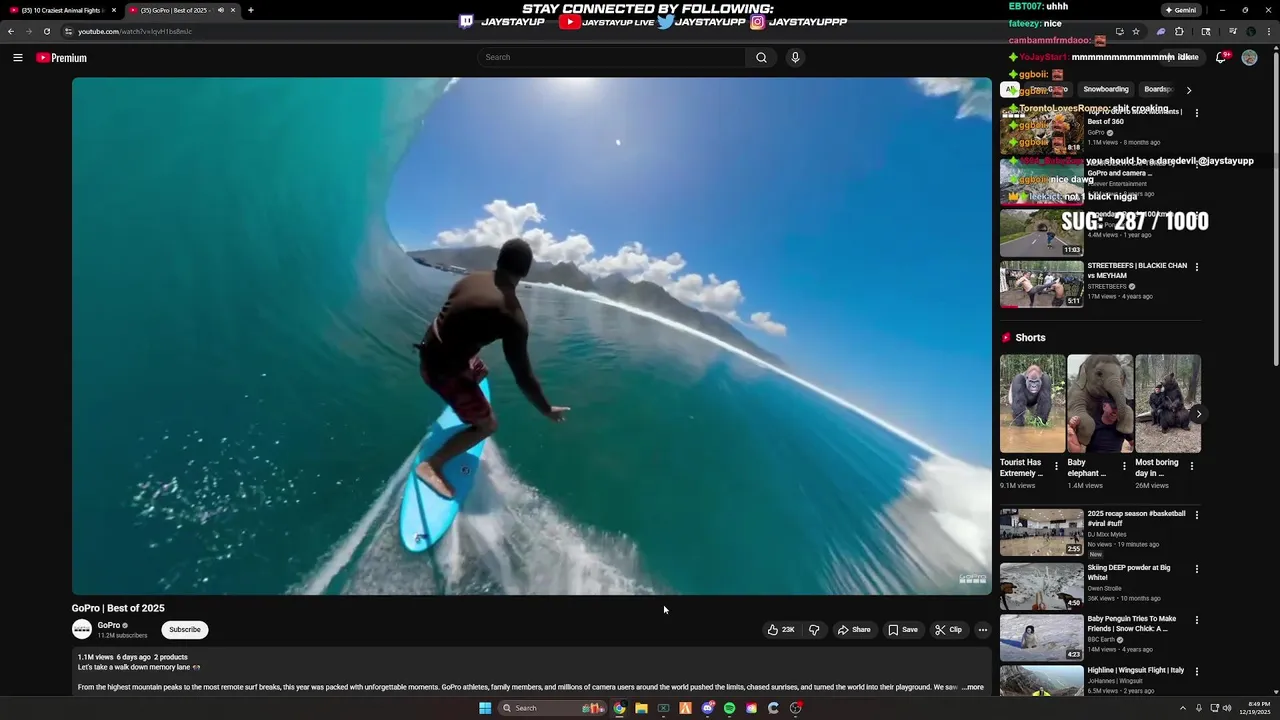Save the video to a playlist
This screenshot has width=1280, height=720.
tap(903, 630)
